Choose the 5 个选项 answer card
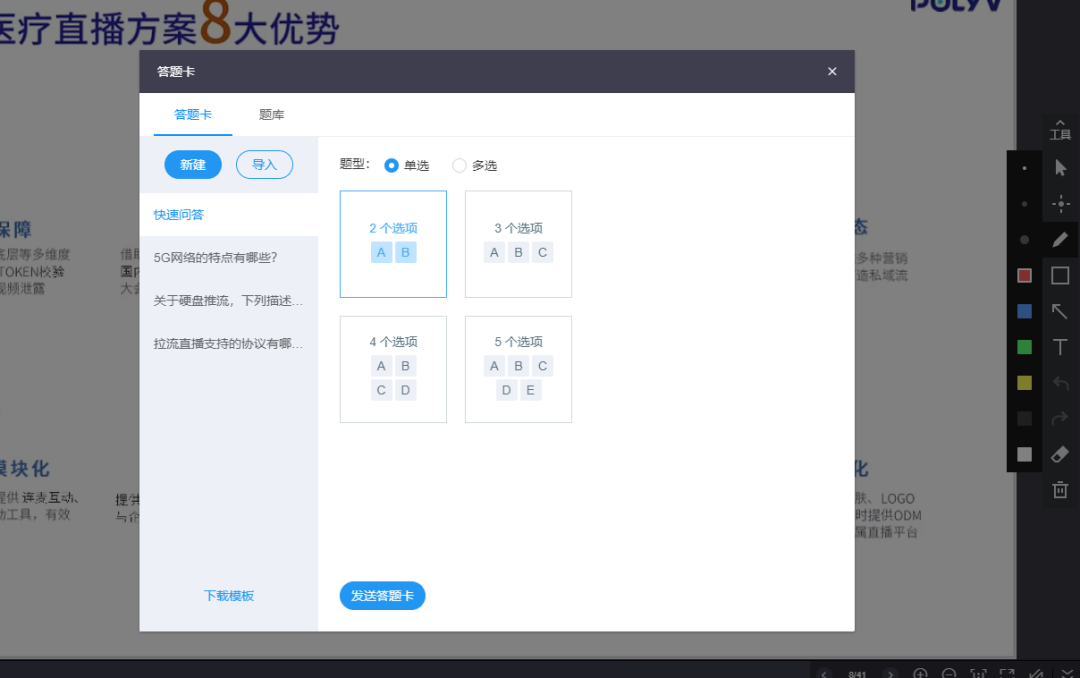 coord(518,369)
